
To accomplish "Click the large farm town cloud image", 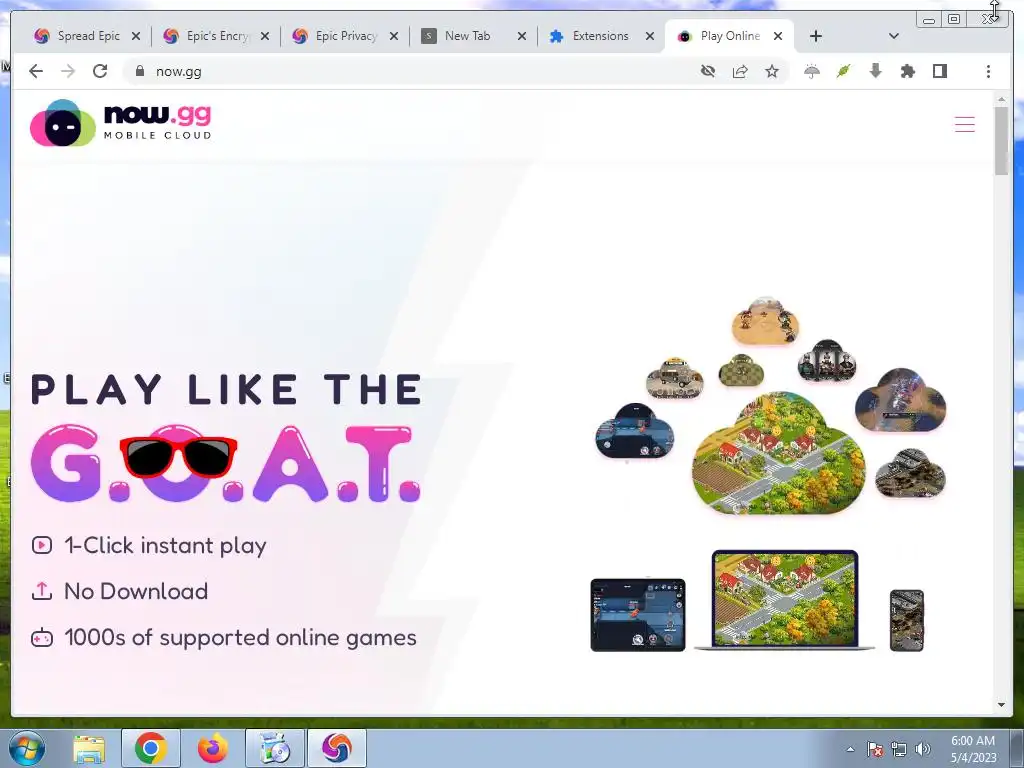I will [x=778, y=453].
